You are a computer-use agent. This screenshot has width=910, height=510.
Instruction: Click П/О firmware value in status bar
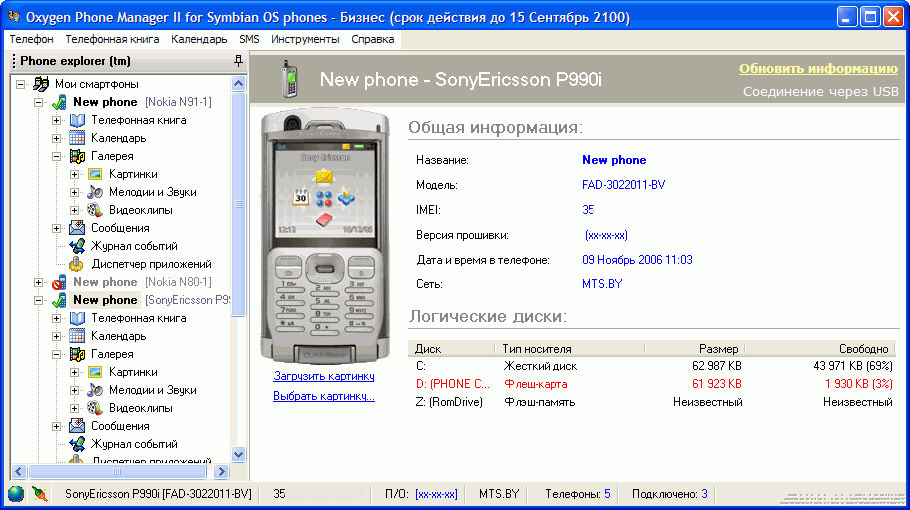[436, 494]
